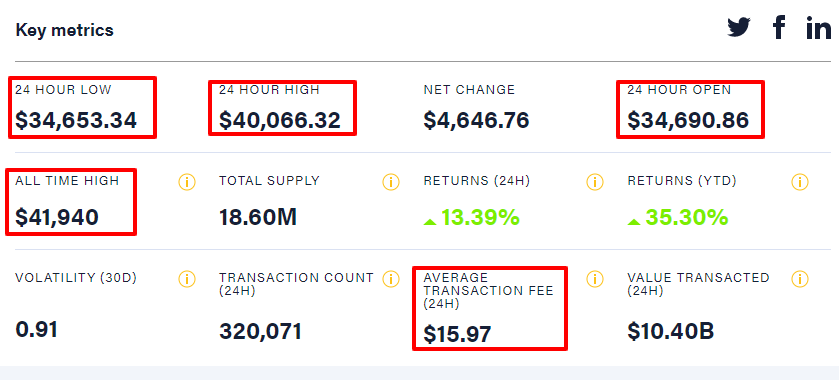Click the 24 Hour Open value $34,690.86
839x380 pixels.
[688, 120]
